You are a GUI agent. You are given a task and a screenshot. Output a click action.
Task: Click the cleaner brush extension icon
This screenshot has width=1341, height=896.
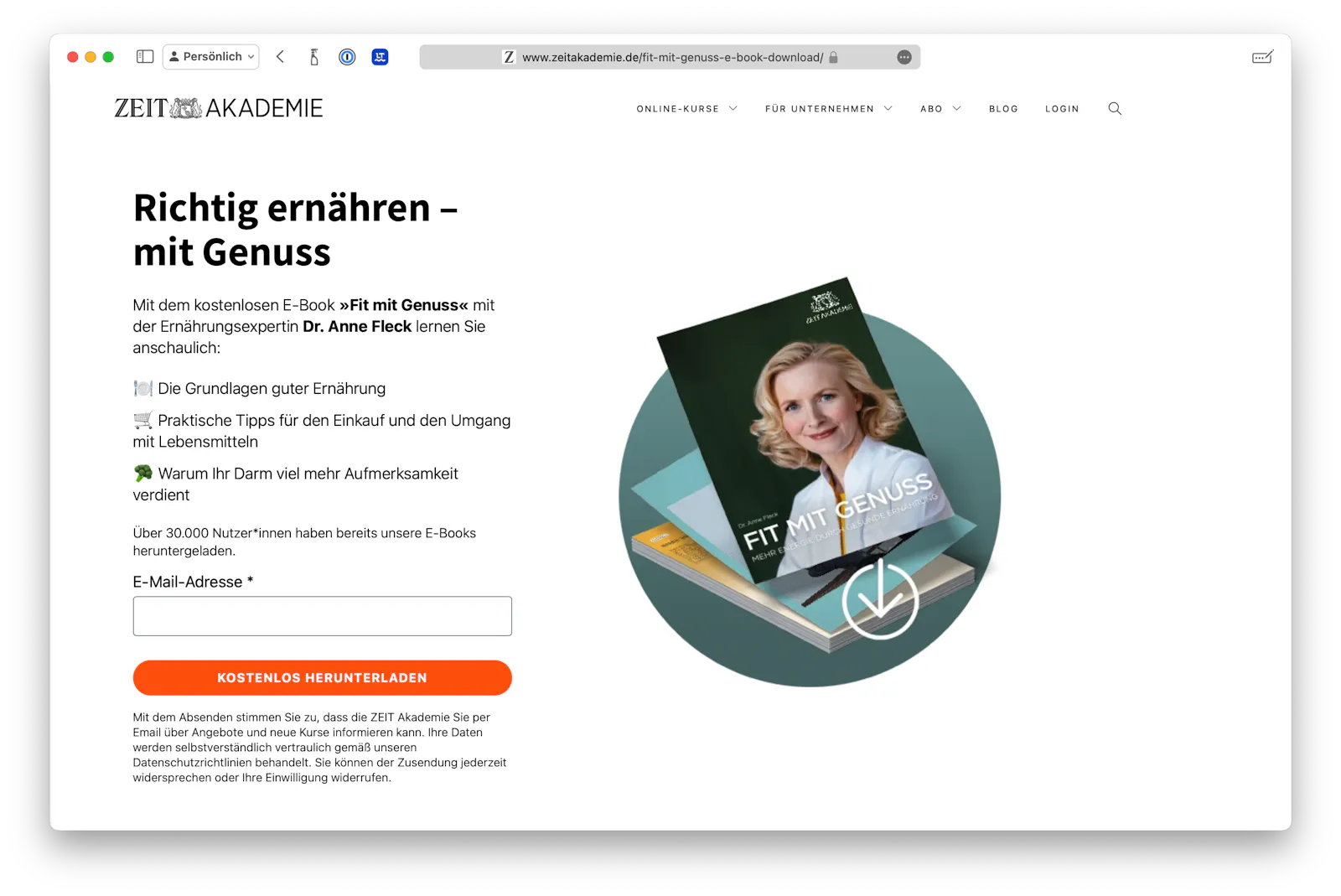pyautogui.click(x=314, y=57)
